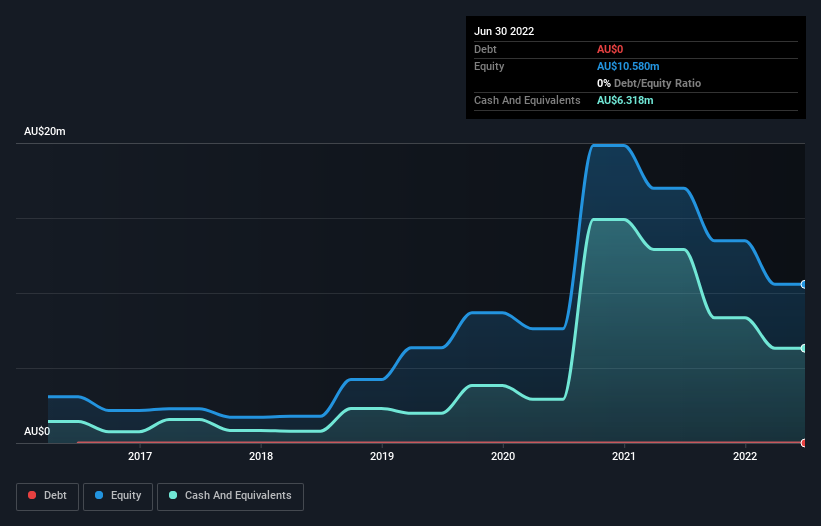Select the blue Equity endpoint marker
Viewport: 821px width, 526px height.
click(x=804, y=284)
